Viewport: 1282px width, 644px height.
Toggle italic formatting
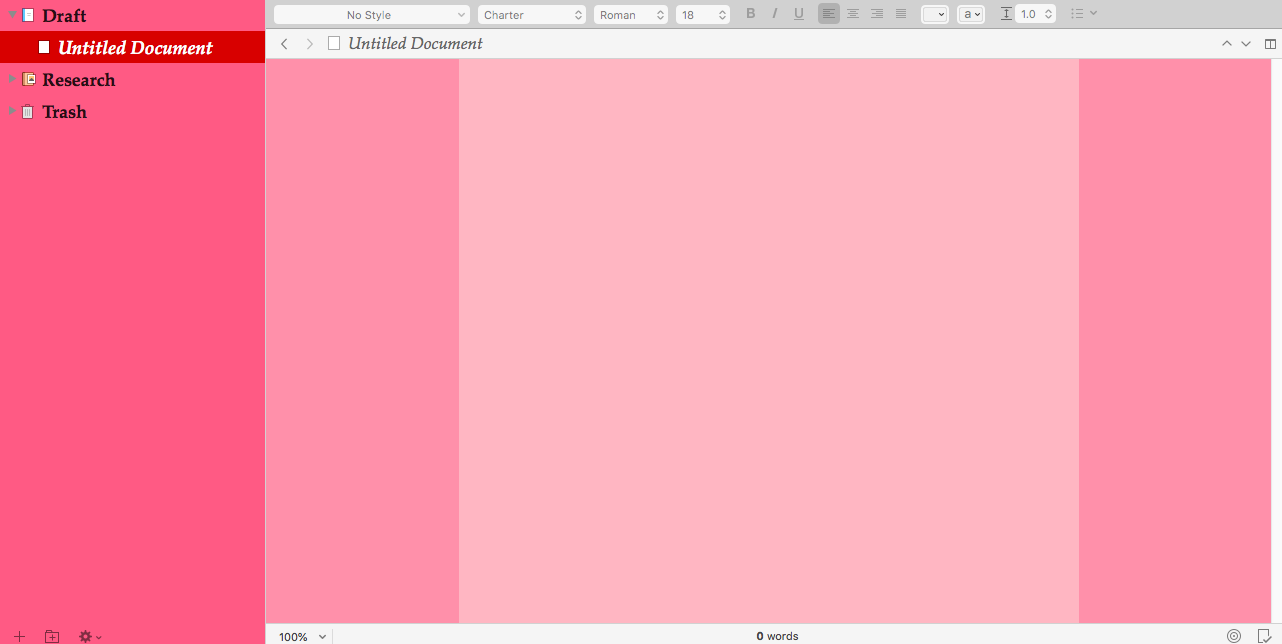[x=774, y=14]
